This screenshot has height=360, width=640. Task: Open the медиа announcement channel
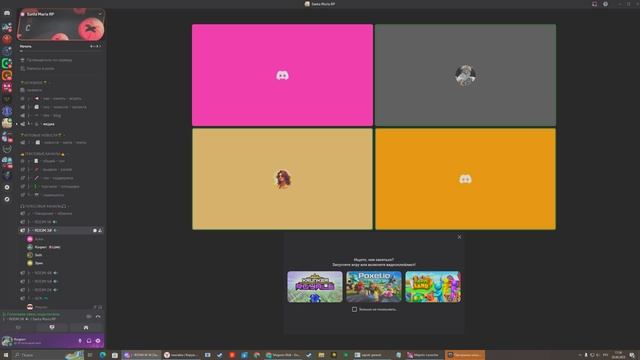[61, 124]
